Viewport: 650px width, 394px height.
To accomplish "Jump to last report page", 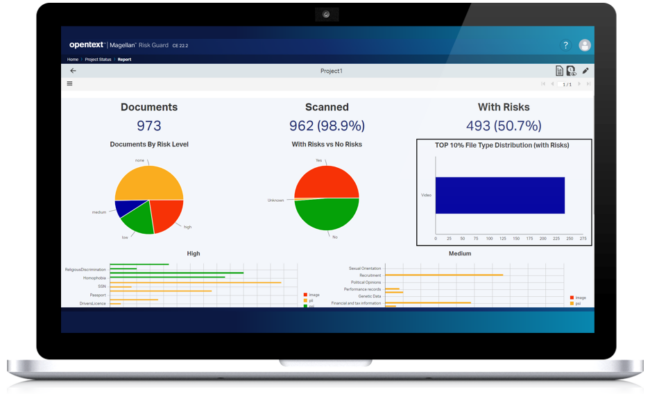I will [588, 84].
